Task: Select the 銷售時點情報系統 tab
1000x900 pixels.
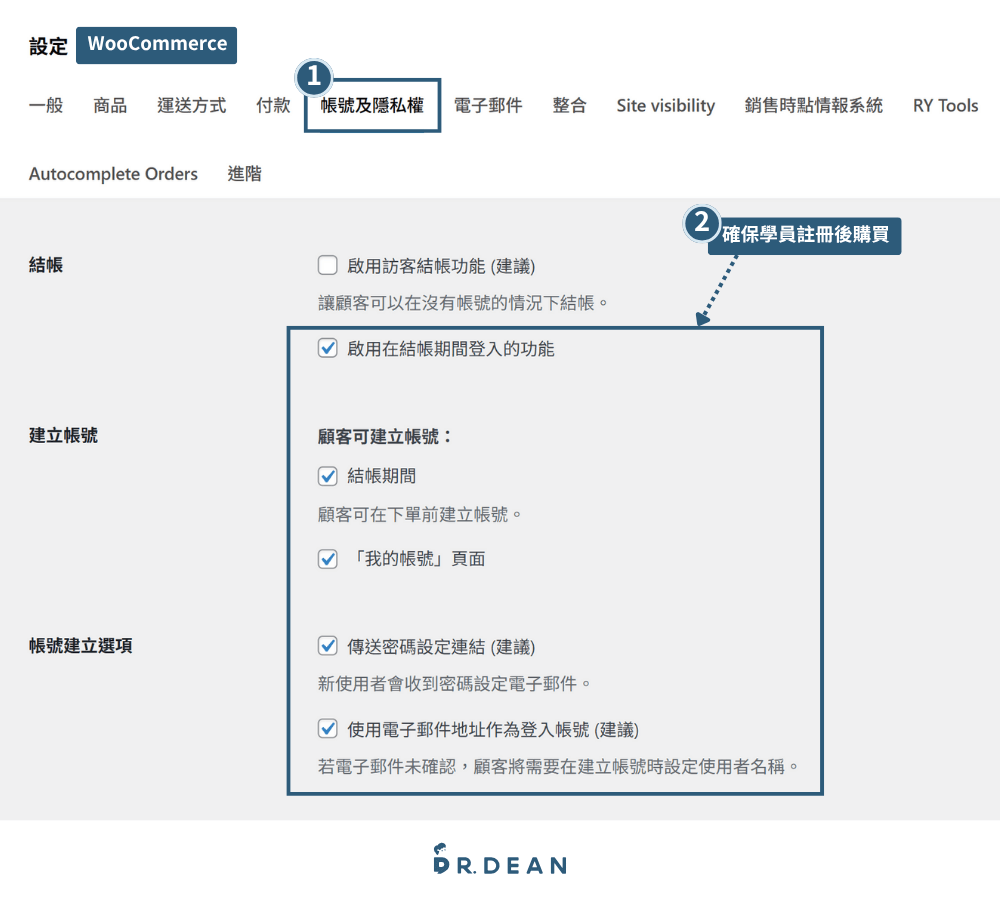Action: click(x=811, y=105)
